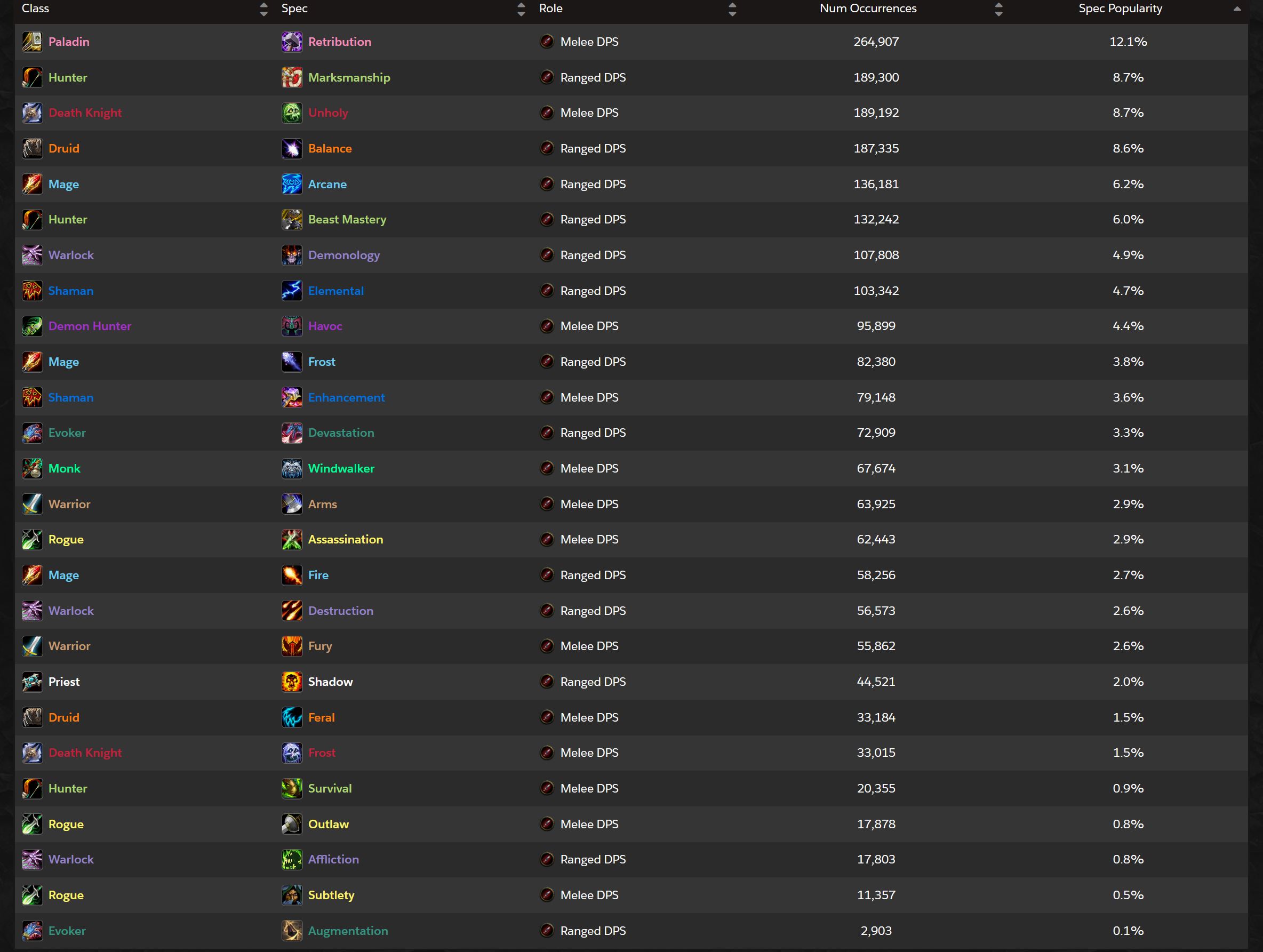
Task: Click the Priest class icon
Action: tap(32, 682)
